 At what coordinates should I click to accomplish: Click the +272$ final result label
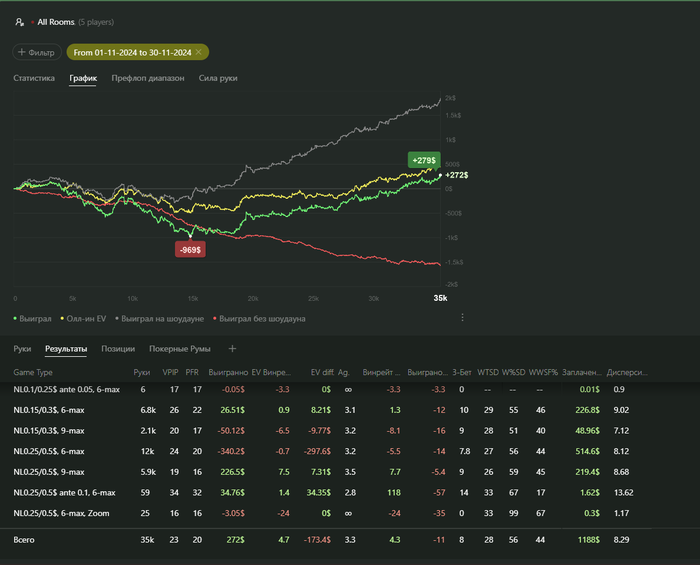tap(457, 175)
